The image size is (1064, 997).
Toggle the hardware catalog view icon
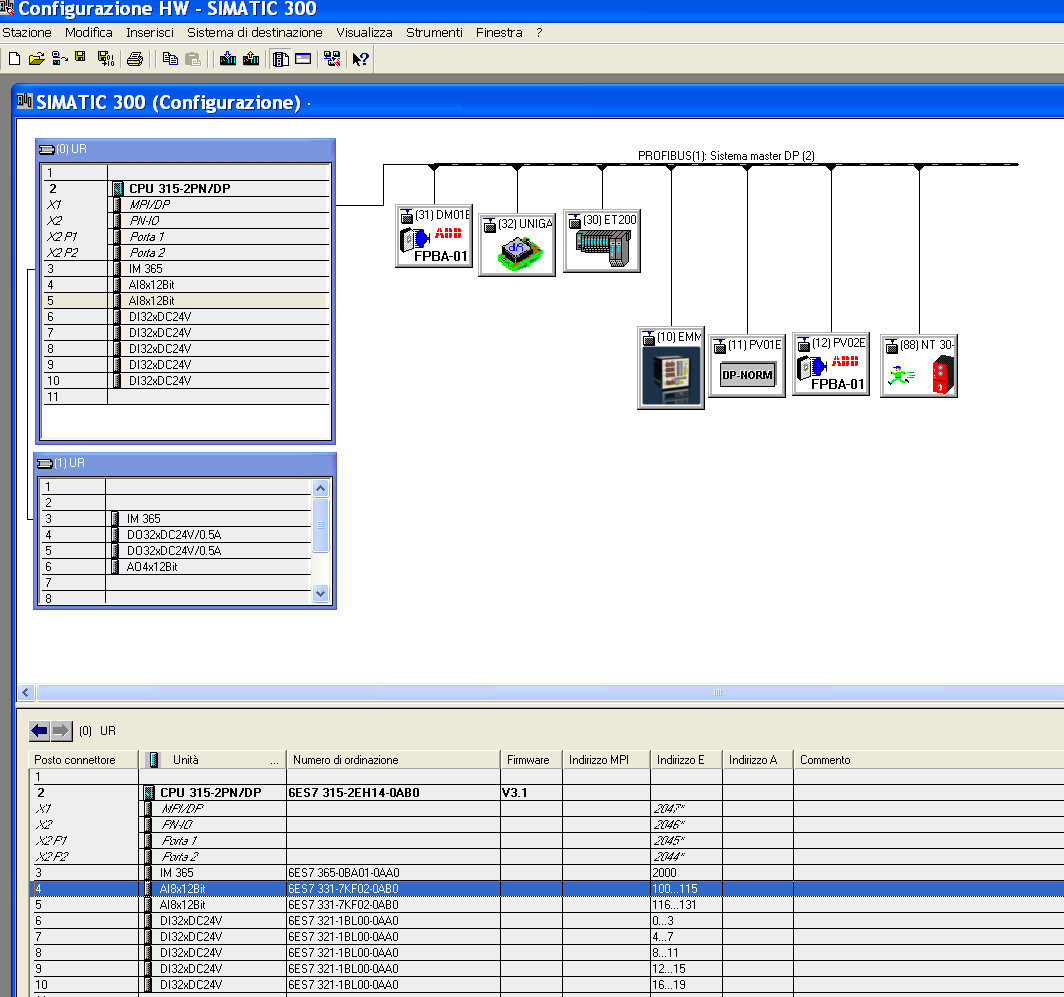pyautogui.click(x=280, y=59)
